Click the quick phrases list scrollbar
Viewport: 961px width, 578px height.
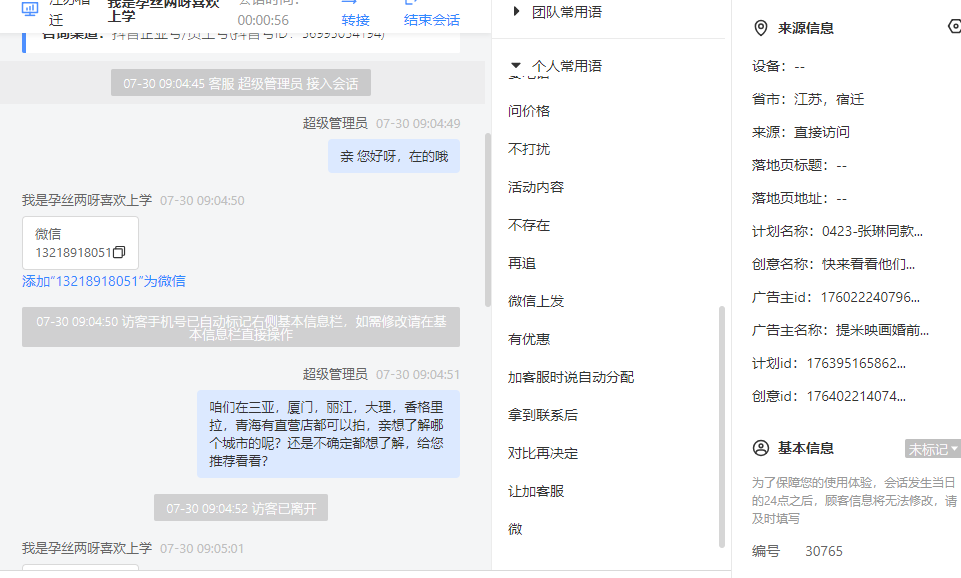721,427
